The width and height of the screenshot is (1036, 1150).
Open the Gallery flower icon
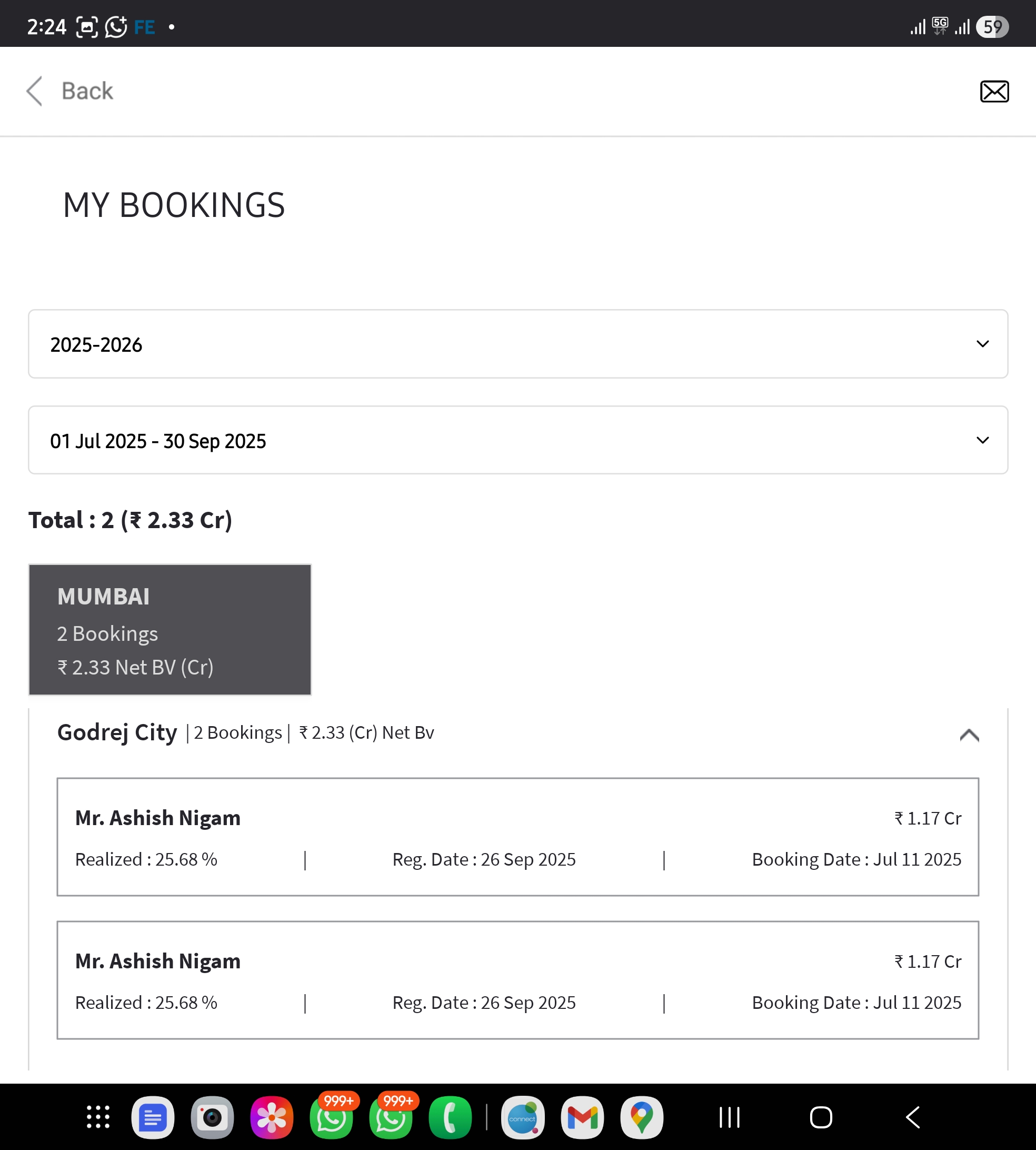tap(272, 1117)
